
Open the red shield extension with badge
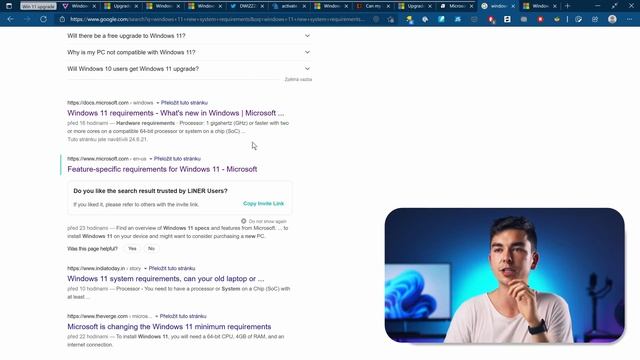[x=491, y=19]
